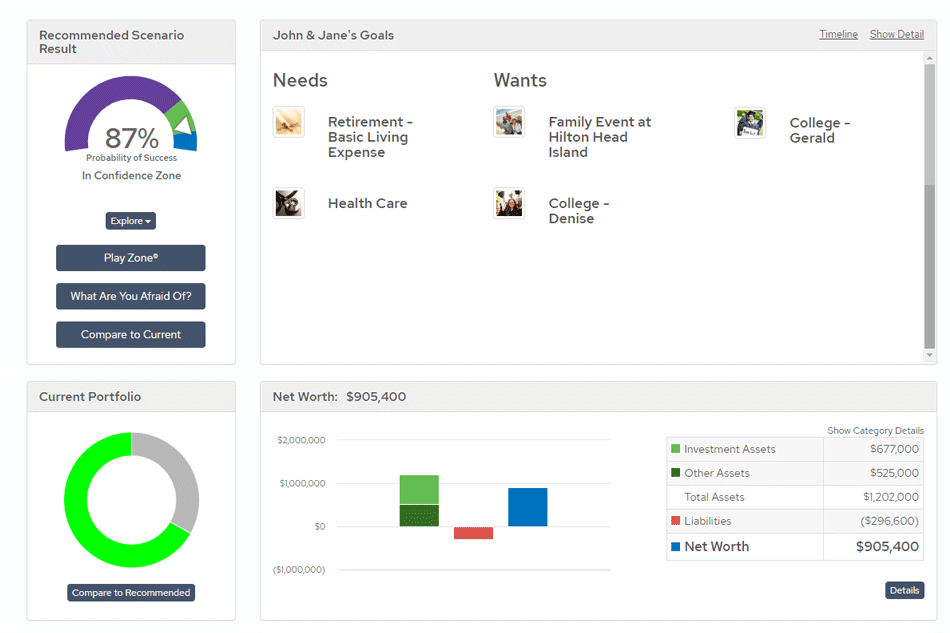This screenshot has height=633, width=950.
Task: Click Compare to Current button
Action: coord(131,334)
